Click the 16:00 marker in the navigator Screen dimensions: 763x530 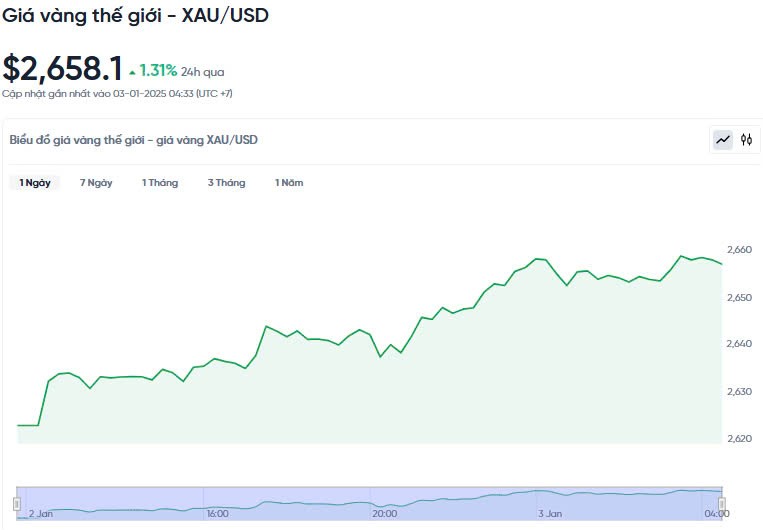pos(216,513)
